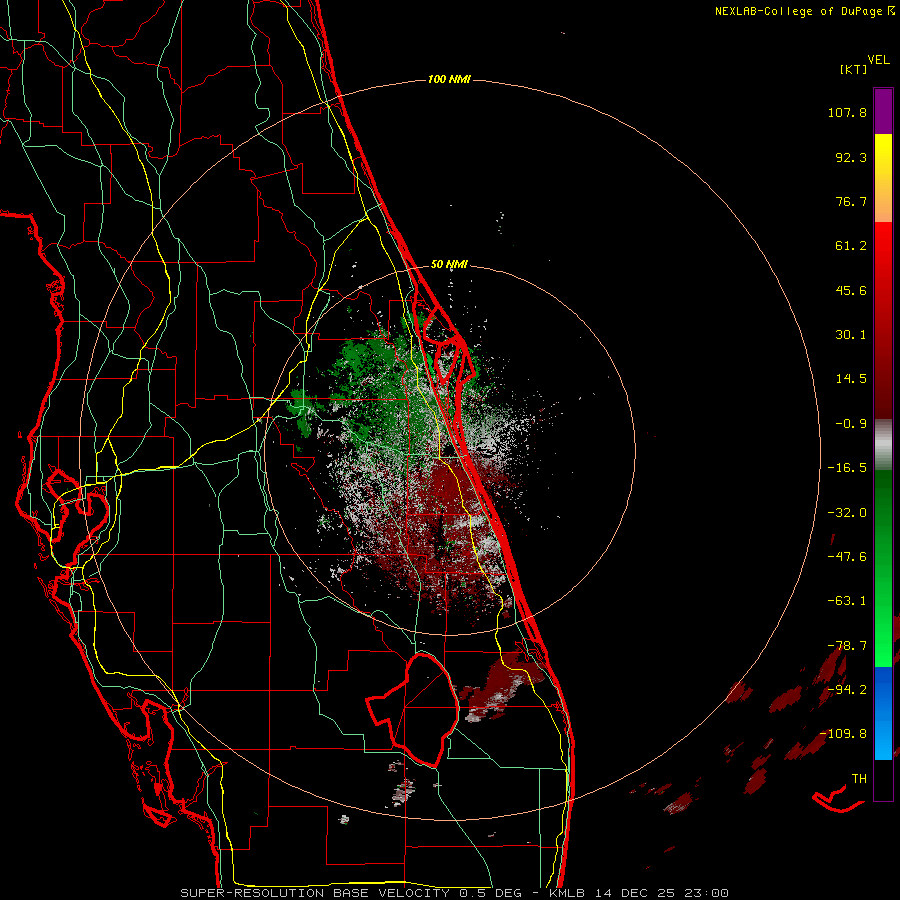
Task: Click the 45.6 legend value
Action: pos(851,290)
